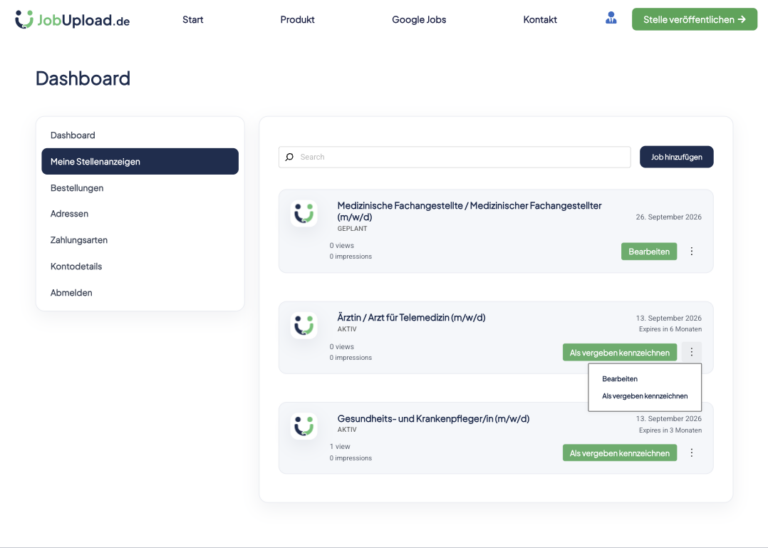Open three-dot menu for Gesundheits- und Krankenpfleger job
Viewport: 768px width, 548px height.
(692, 453)
